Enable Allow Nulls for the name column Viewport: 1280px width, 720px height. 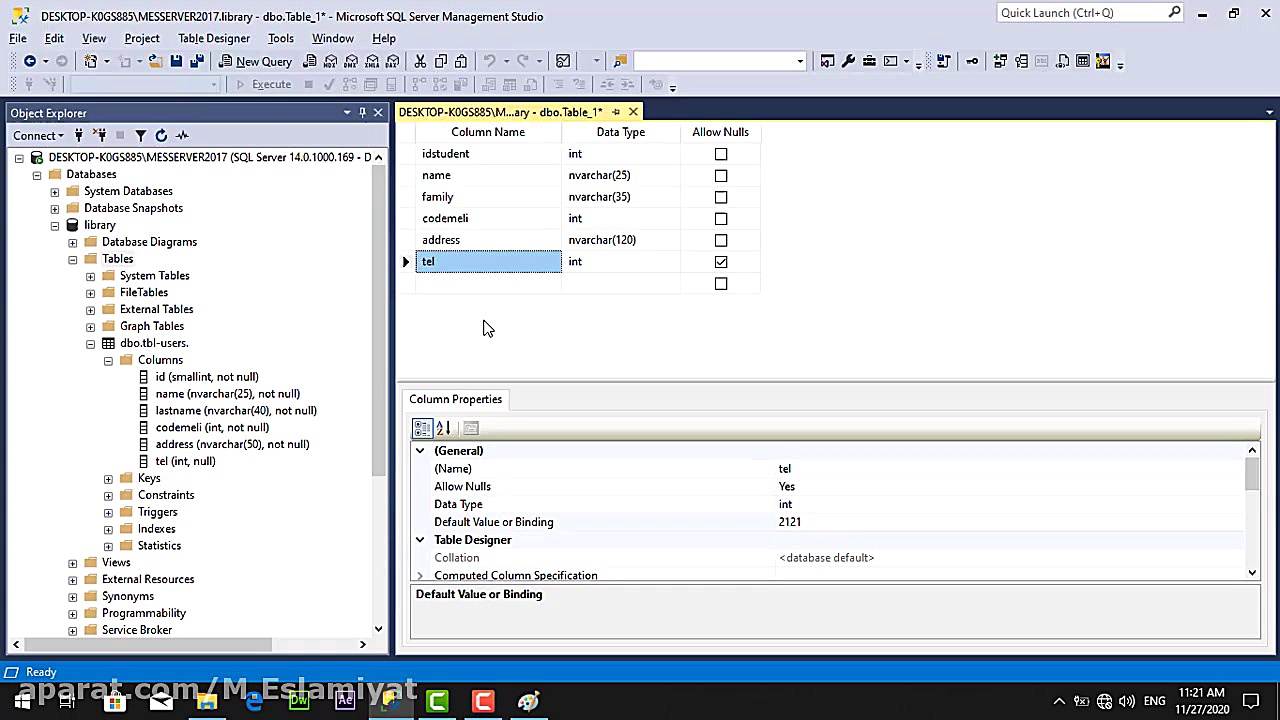click(720, 175)
